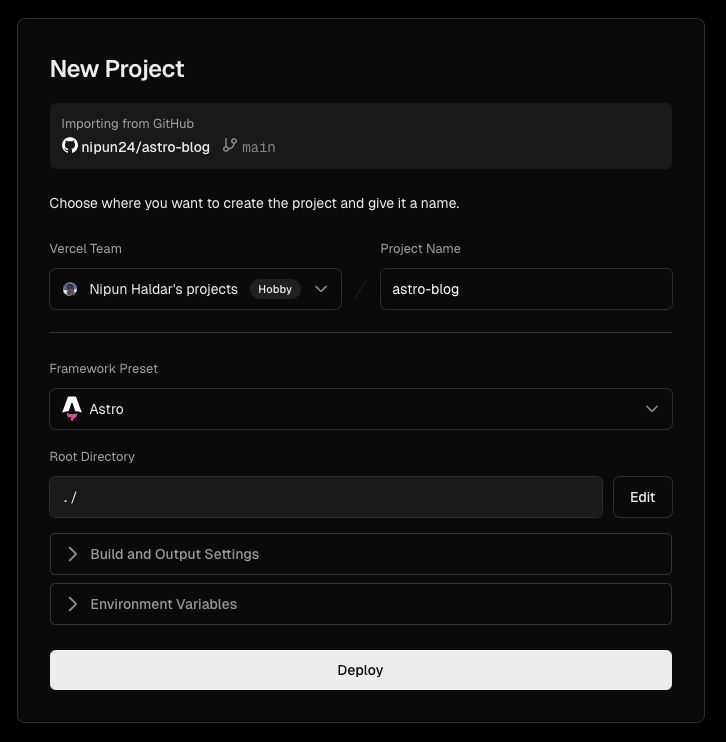The width and height of the screenshot is (726, 742).
Task: Click the Root Directory path field
Action: [326, 497]
